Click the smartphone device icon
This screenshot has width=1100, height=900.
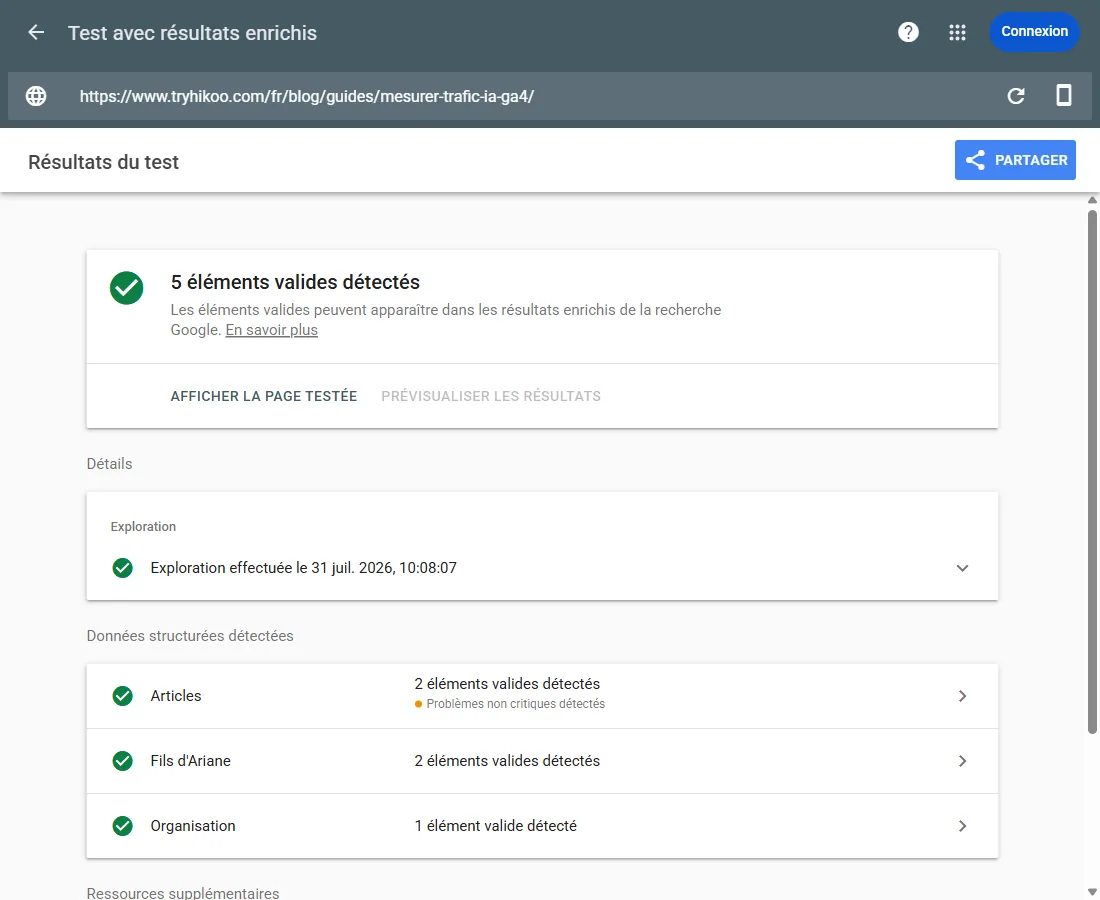point(1064,95)
